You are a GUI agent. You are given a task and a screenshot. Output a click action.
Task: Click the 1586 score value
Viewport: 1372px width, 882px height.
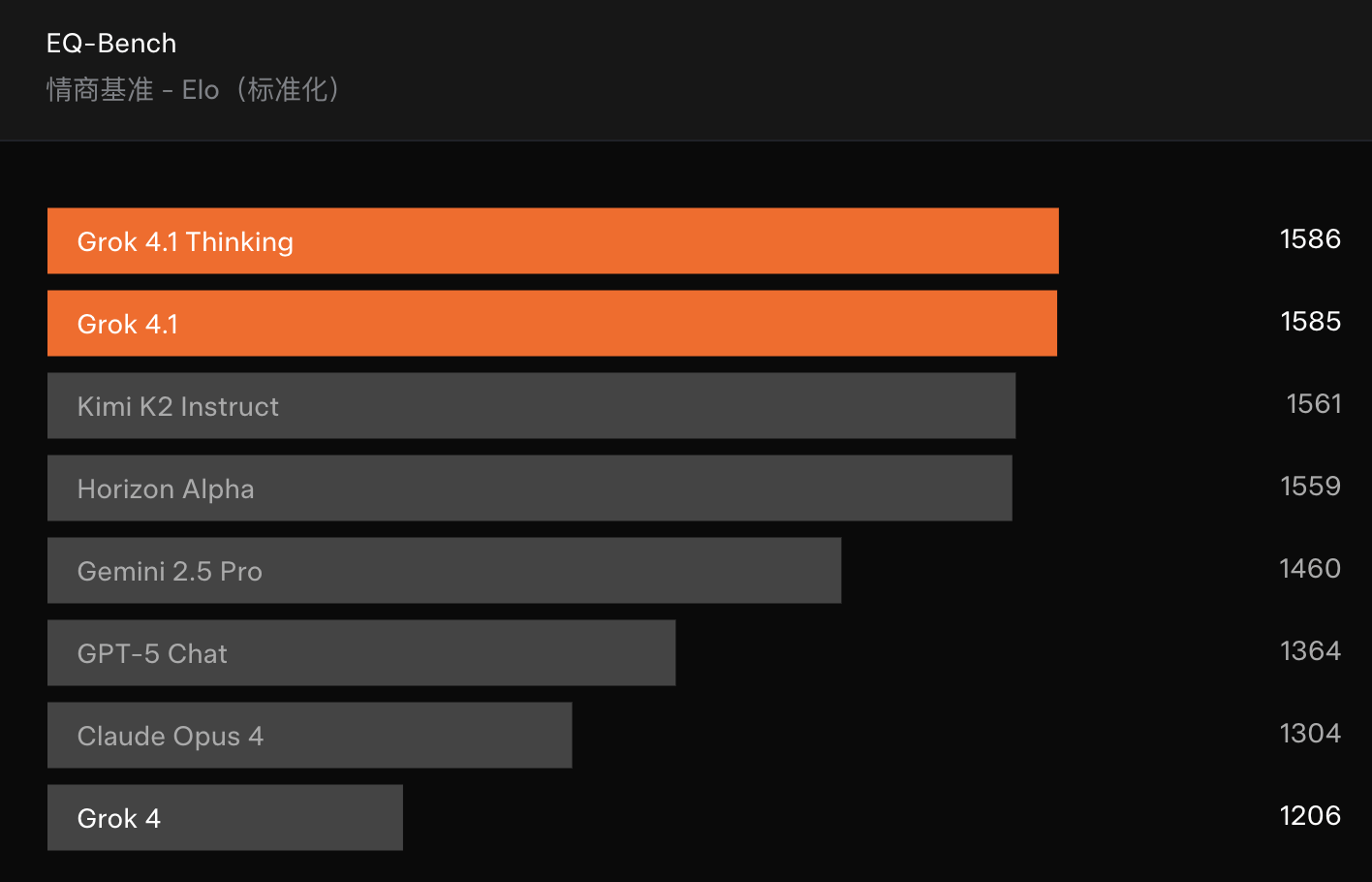[1310, 239]
